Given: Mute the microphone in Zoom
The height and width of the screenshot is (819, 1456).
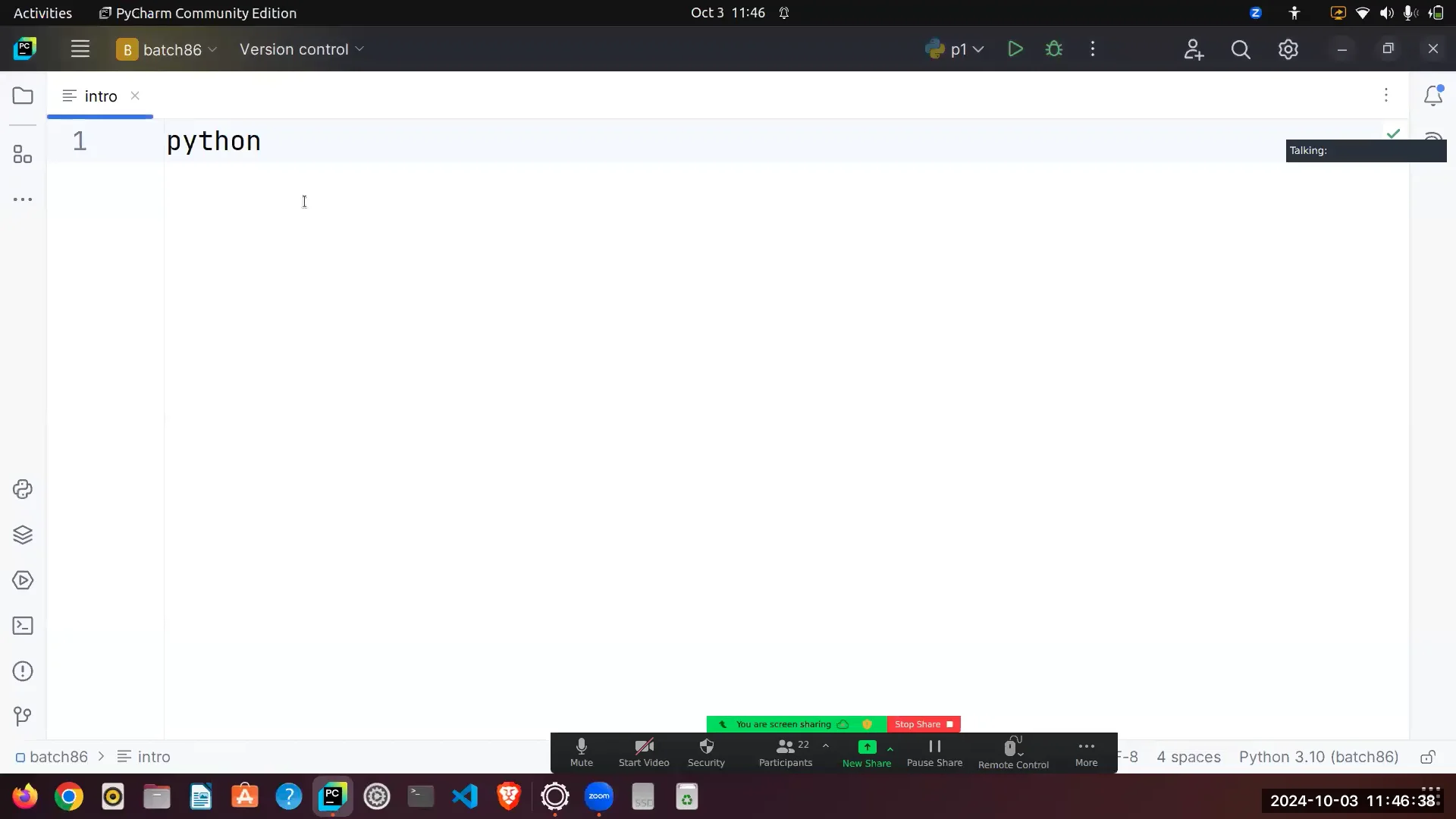Looking at the screenshot, I should tap(581, 752).
